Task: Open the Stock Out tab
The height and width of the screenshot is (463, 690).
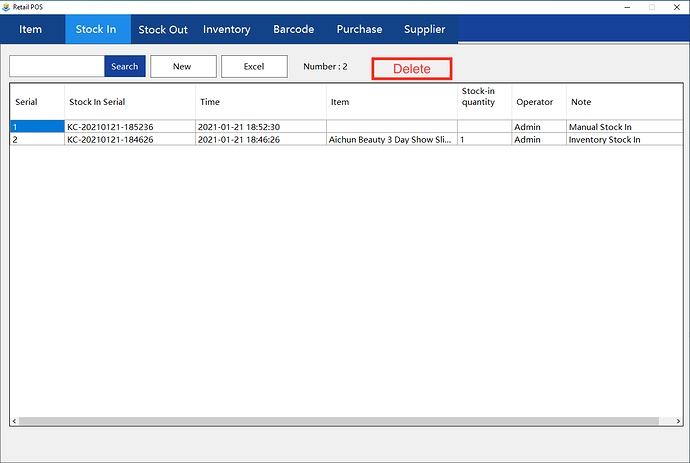Action: (163, 29)
